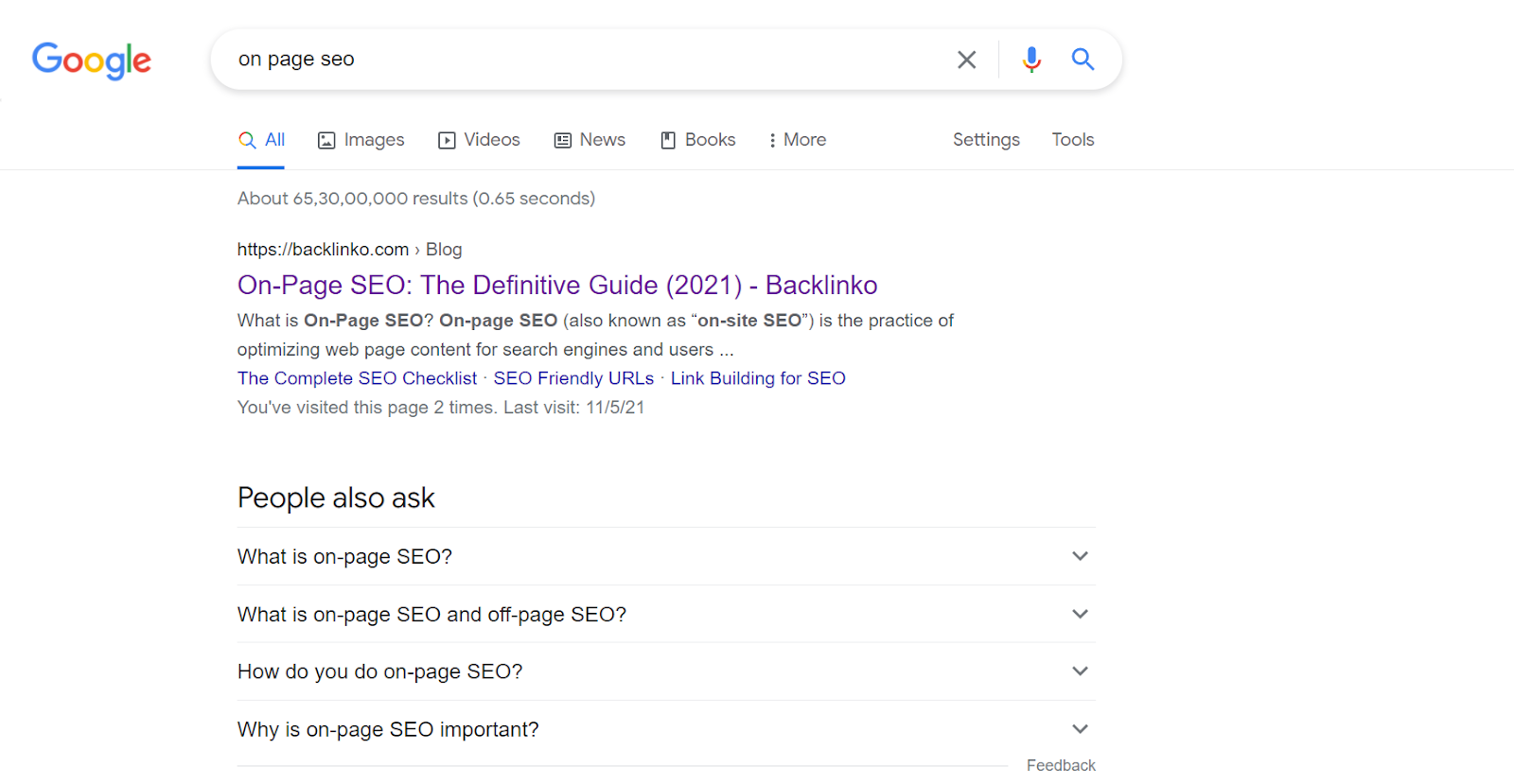Click the News tab newspaper icon
Screen dimensions: 1514x784
coord(563,140)
